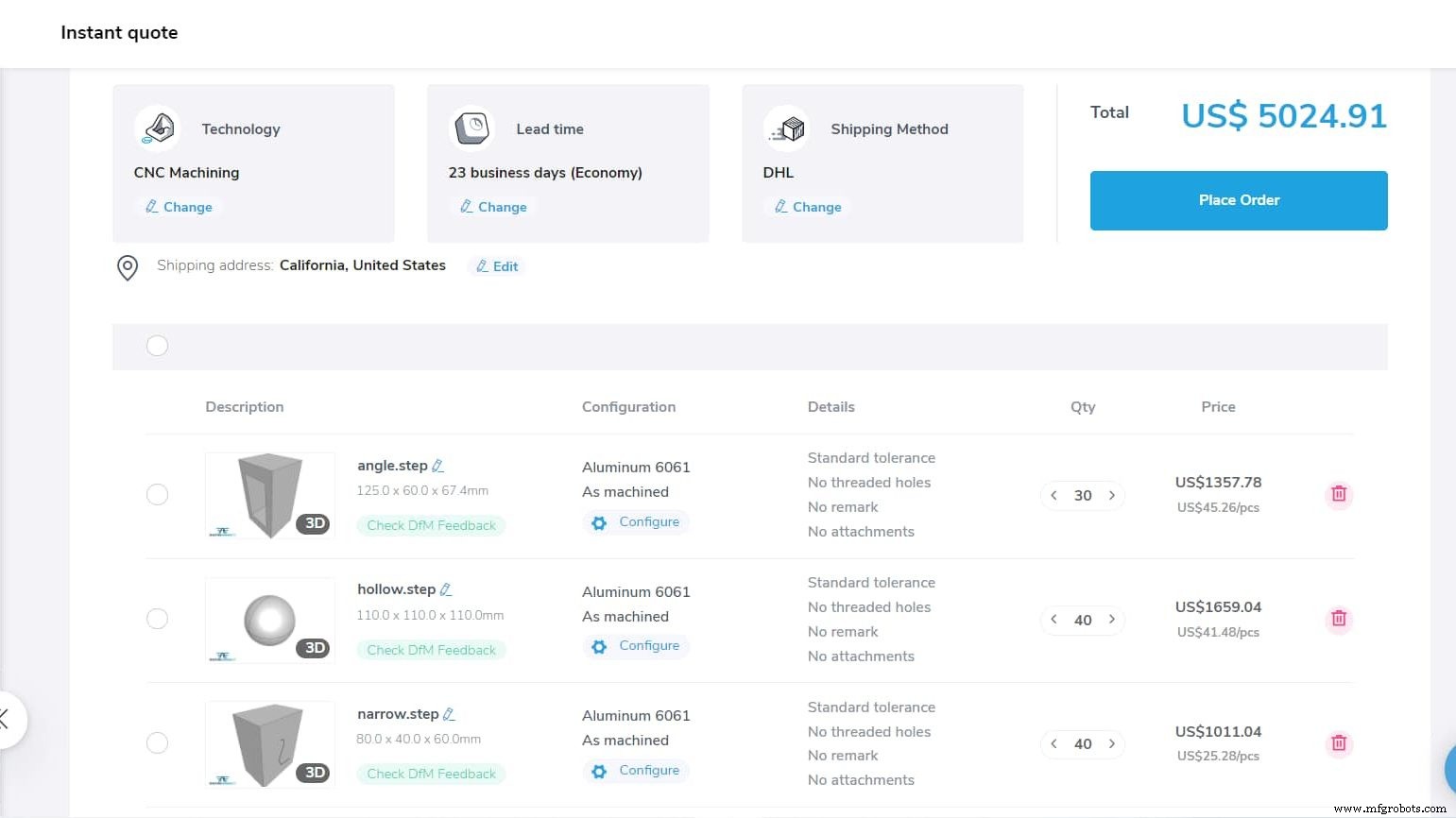Viewport: 1456px width, 818px height.
Task: Decrease the quantity of hollow.step
Action: point(1053,620)
